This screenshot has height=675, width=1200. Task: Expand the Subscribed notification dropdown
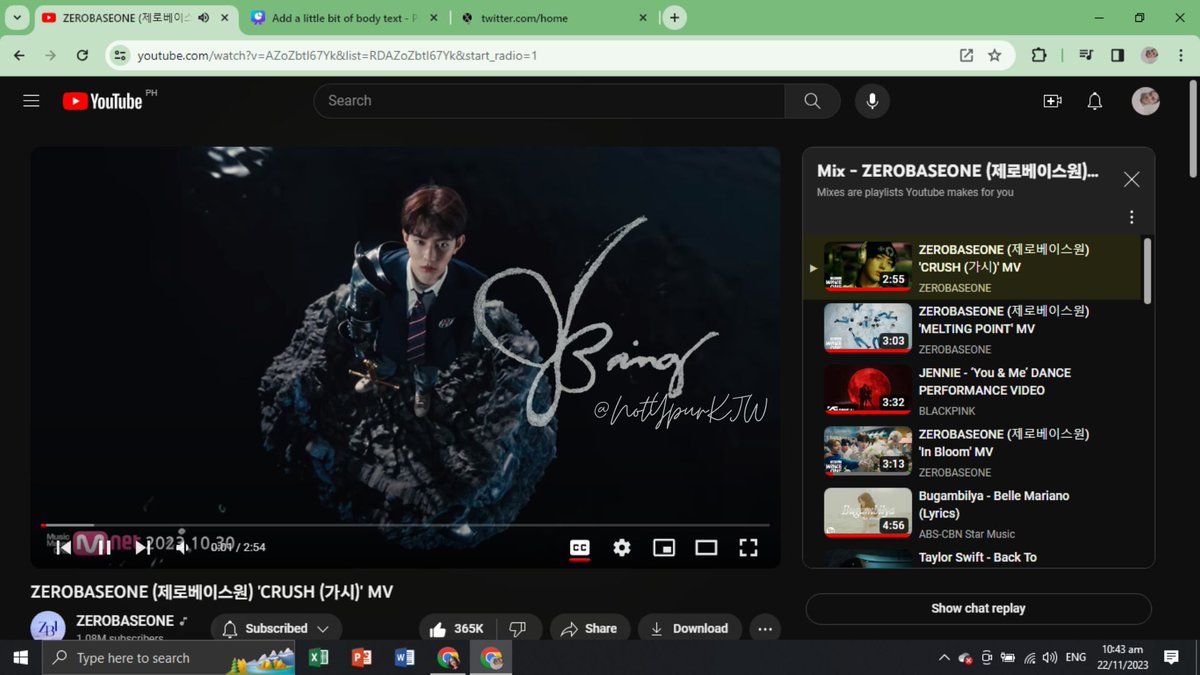pos(276,629)
